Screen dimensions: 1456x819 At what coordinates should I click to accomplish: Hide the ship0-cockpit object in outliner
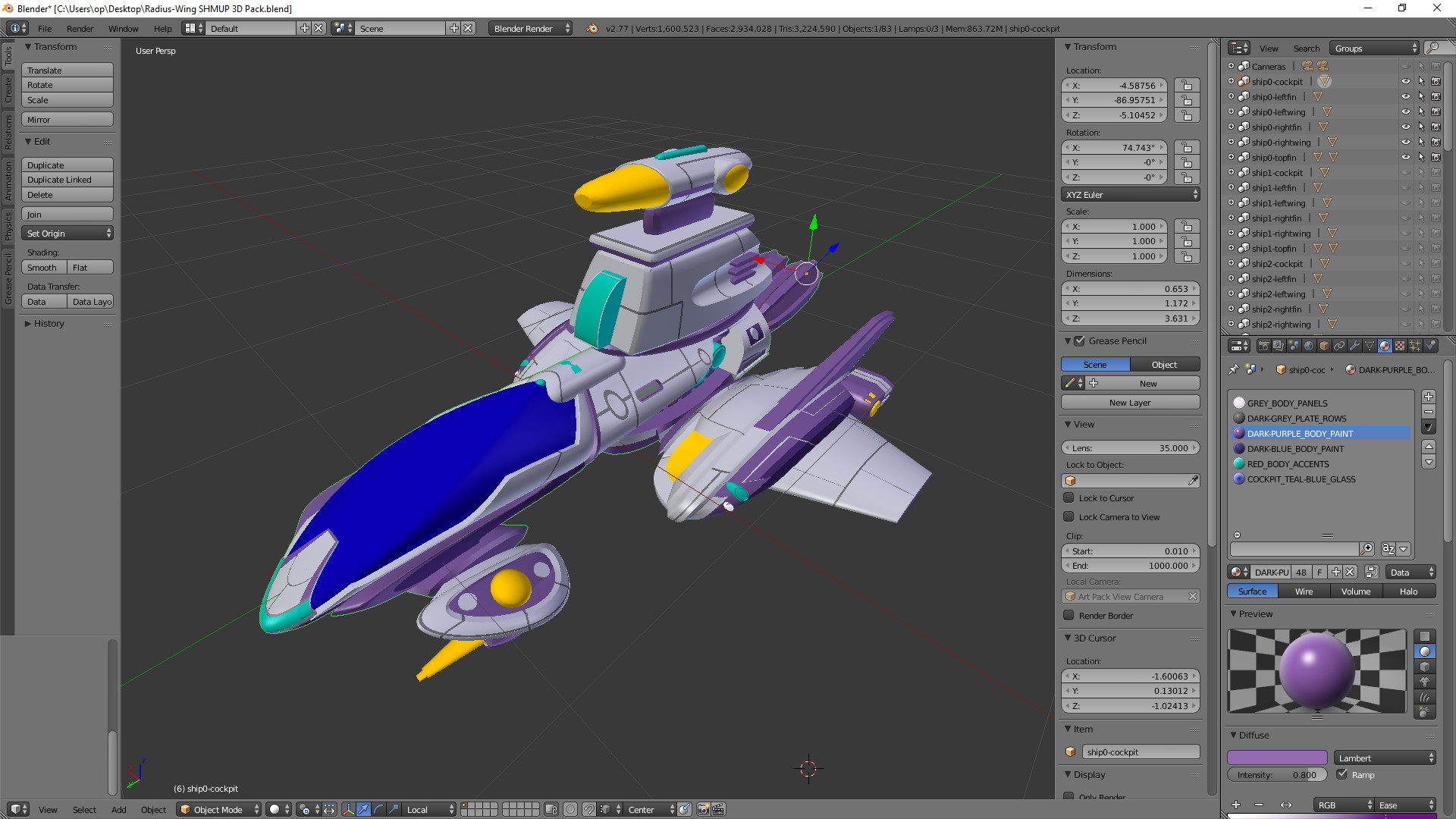point(1407,81)
